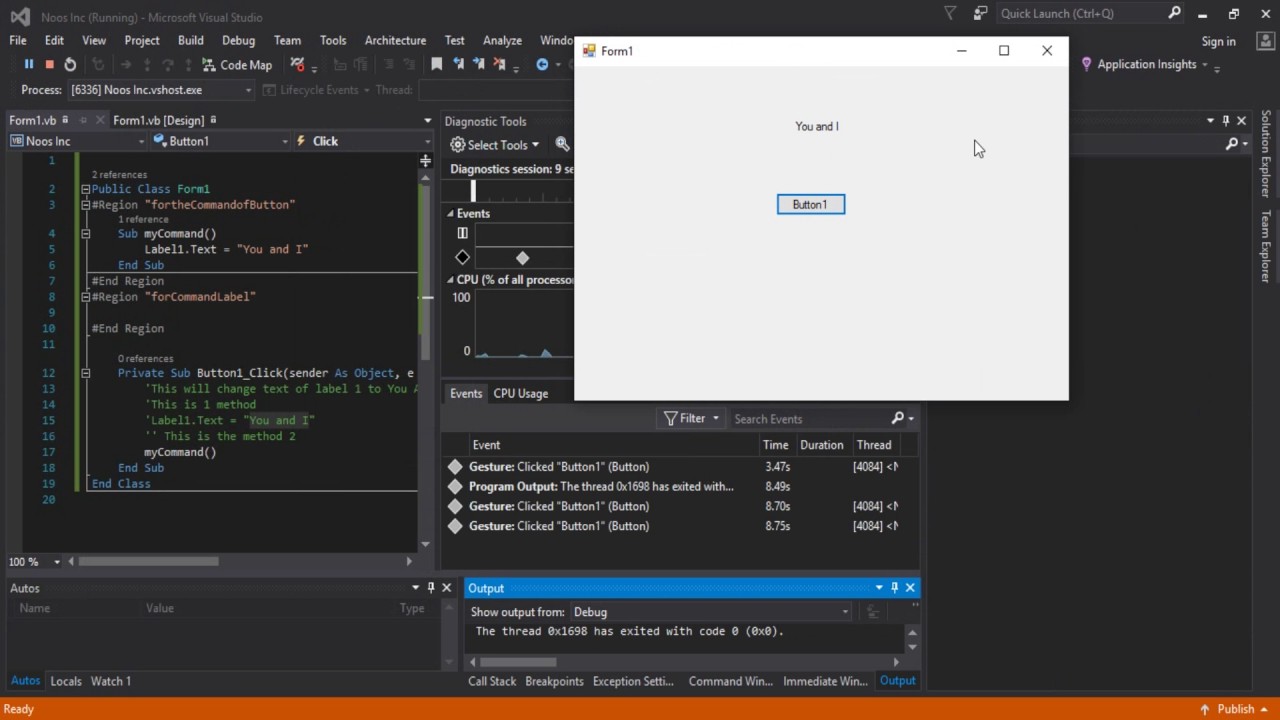This screenshot has width=1280, height=720.
Task: Go to the previous bookmark
Action: click(x=458, y=64)
